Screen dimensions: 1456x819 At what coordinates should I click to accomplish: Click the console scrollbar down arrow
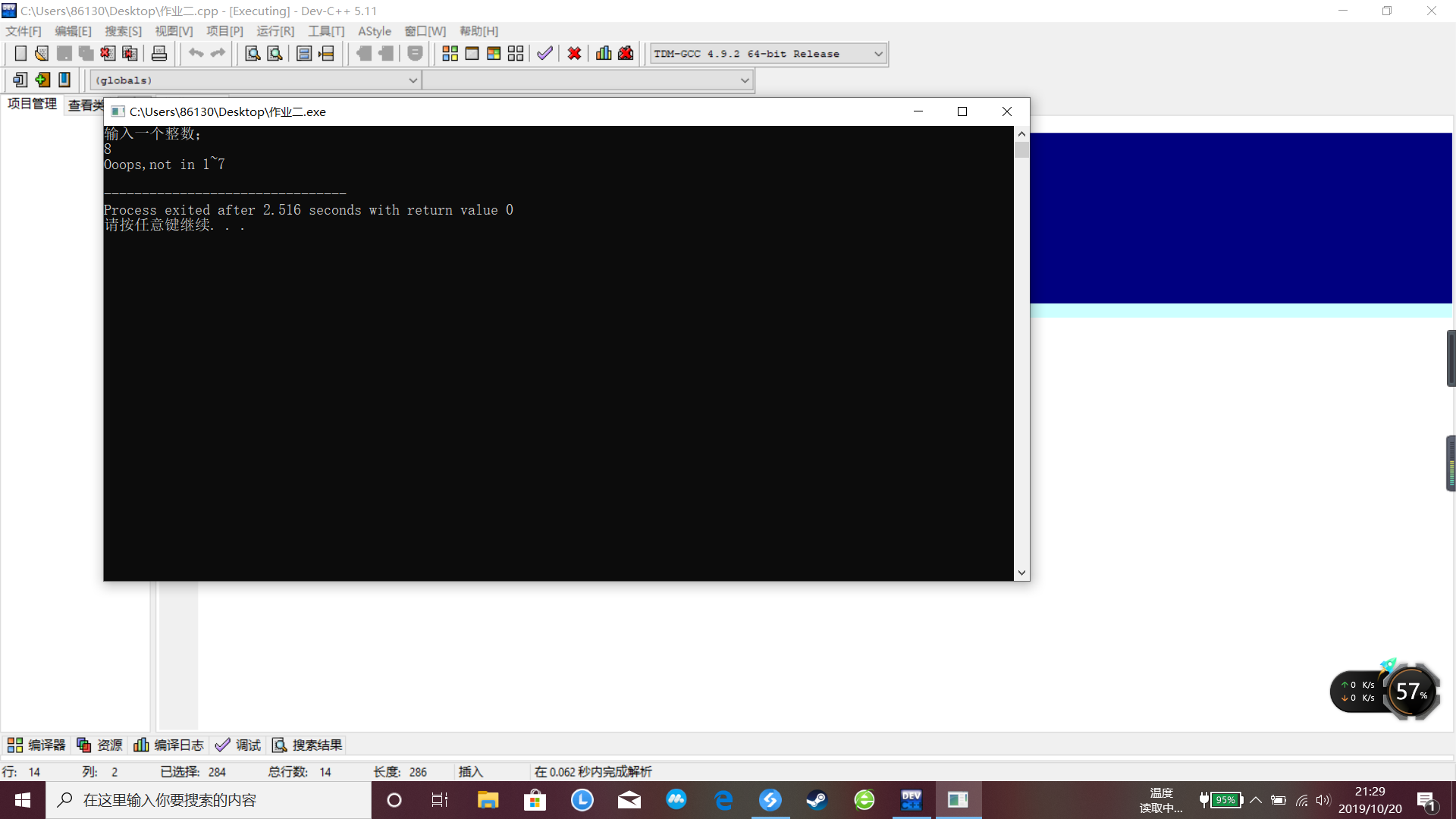(x=1021, y=573)
